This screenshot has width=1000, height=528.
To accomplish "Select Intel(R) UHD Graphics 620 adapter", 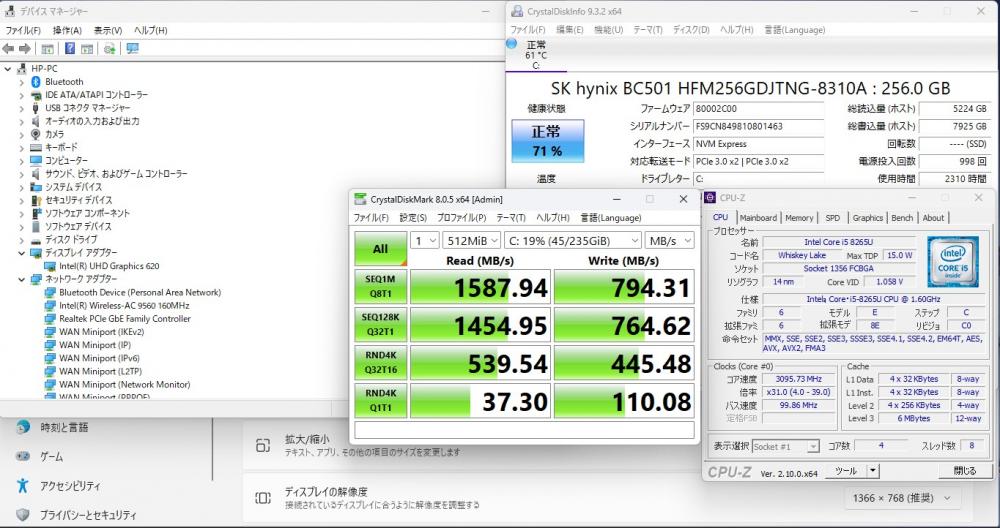I will click(109, 266).
